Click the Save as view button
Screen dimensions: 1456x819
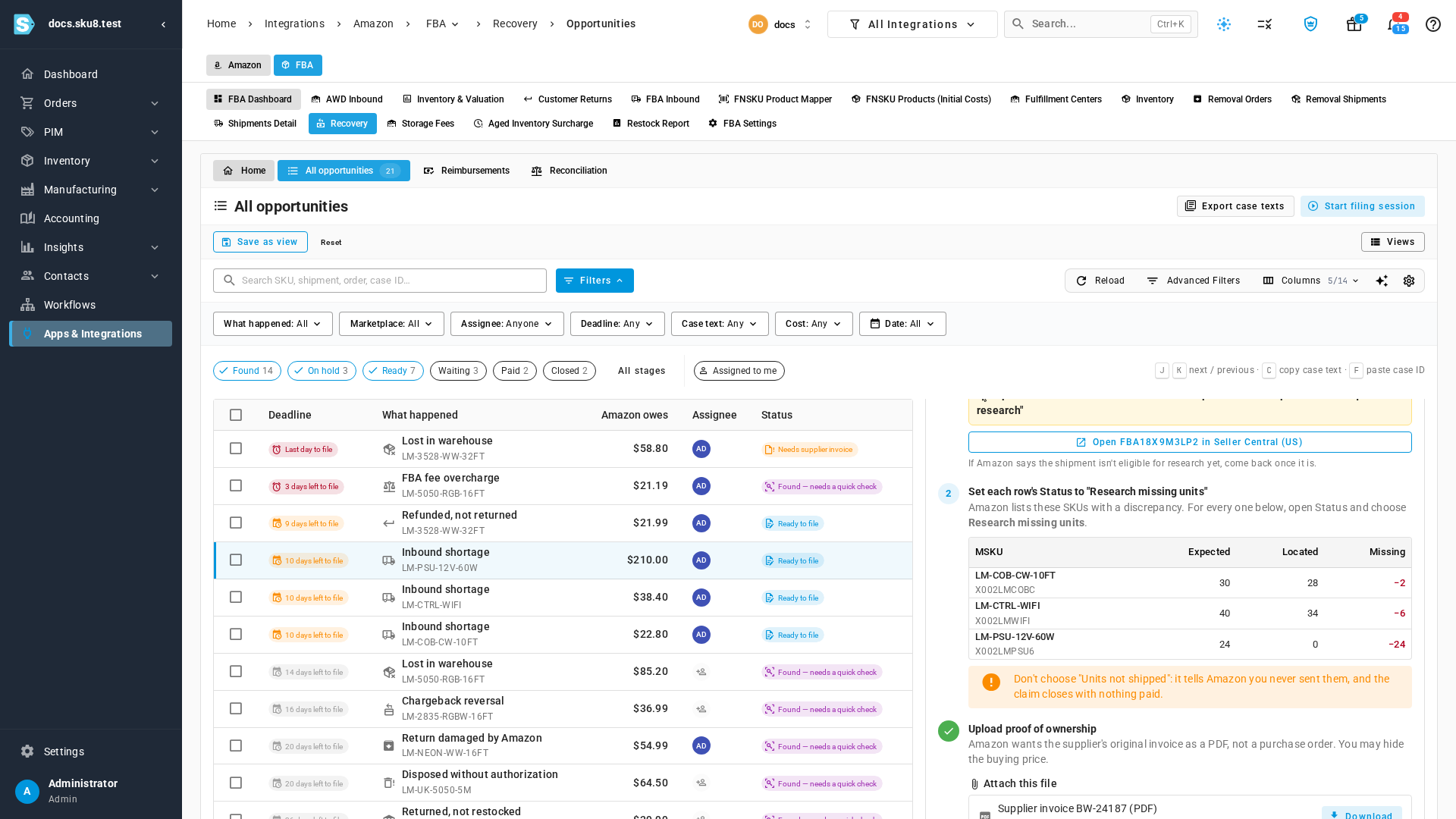[x=260, y=242]
